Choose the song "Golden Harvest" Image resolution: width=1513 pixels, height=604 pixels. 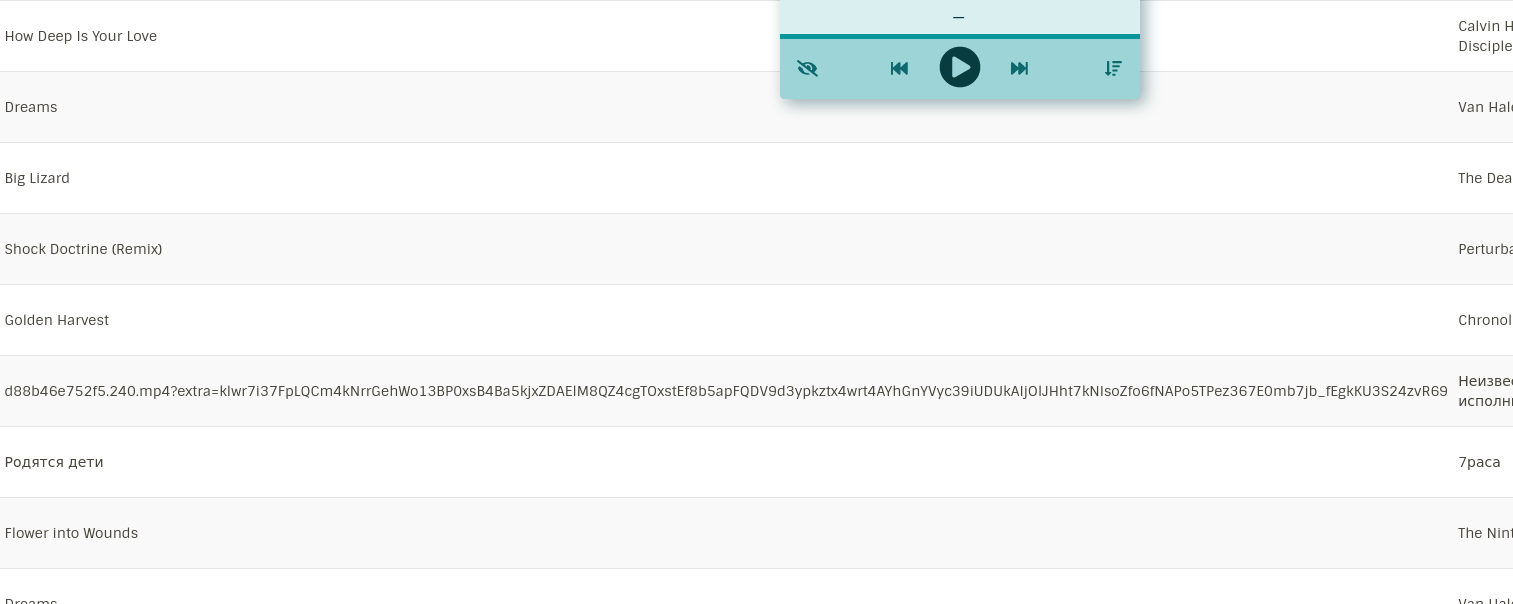coord(57,320)
